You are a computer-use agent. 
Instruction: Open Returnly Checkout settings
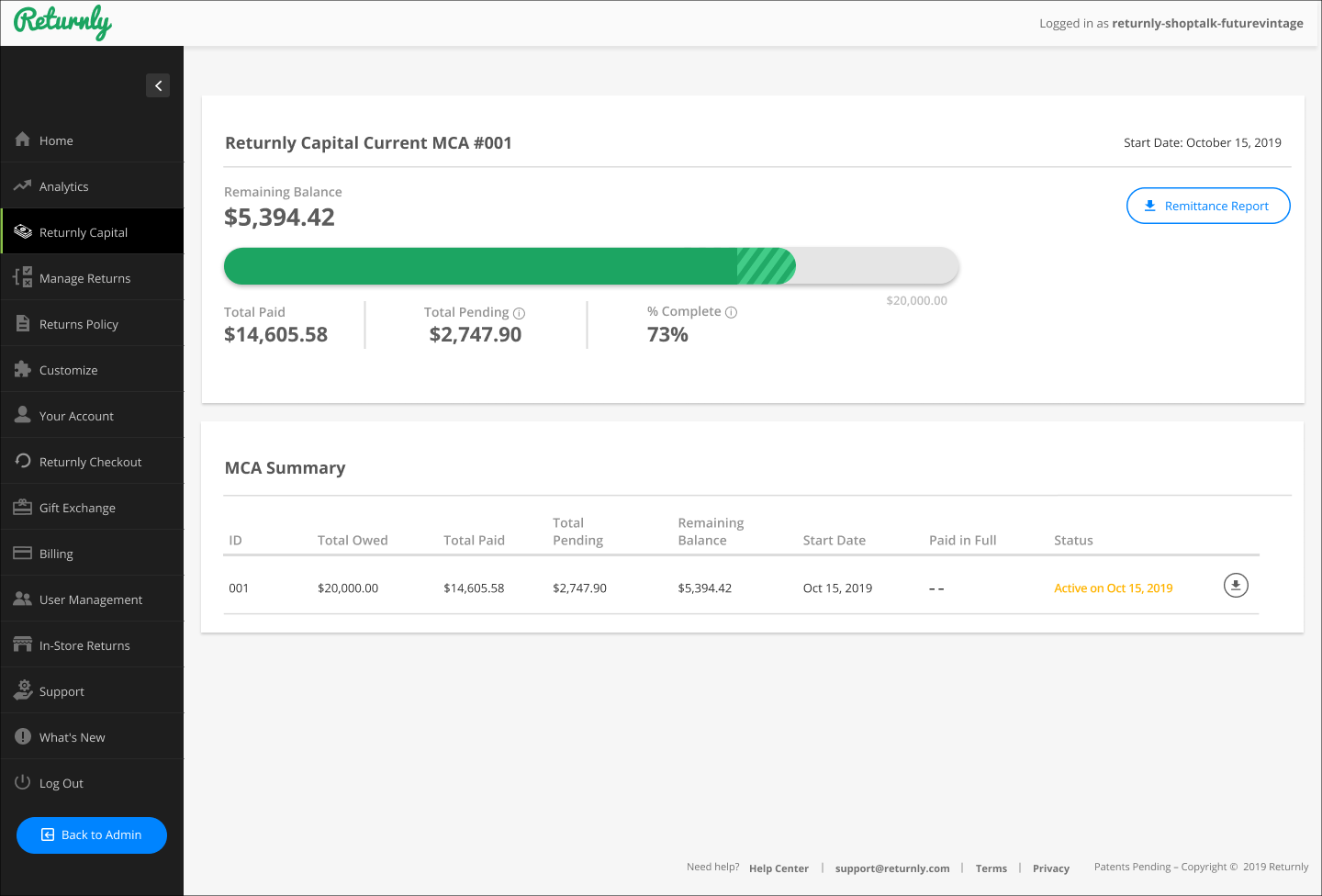(92, 461)
